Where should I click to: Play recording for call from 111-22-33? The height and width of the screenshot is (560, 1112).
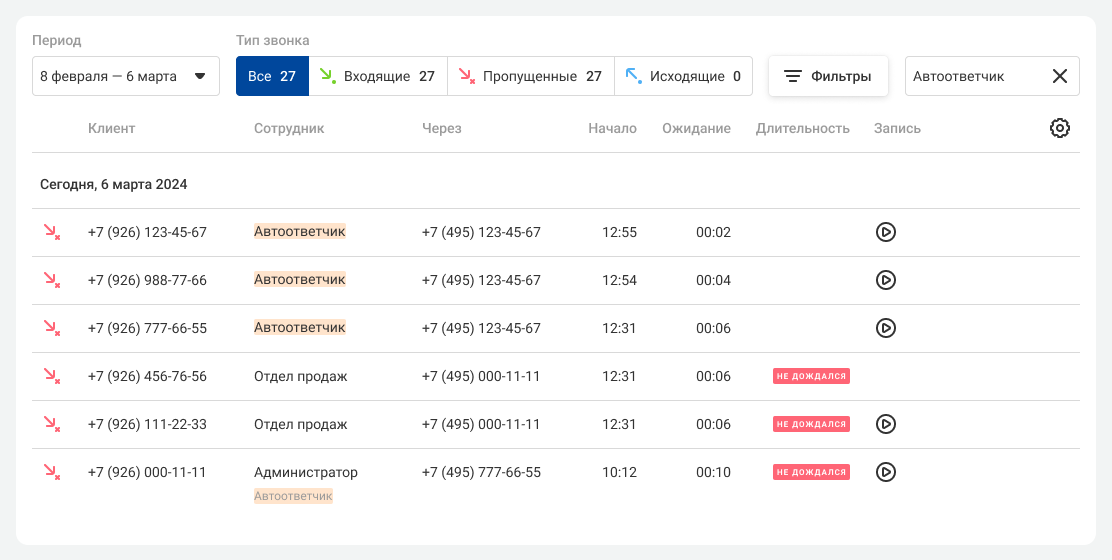click(x=885, y=424)
